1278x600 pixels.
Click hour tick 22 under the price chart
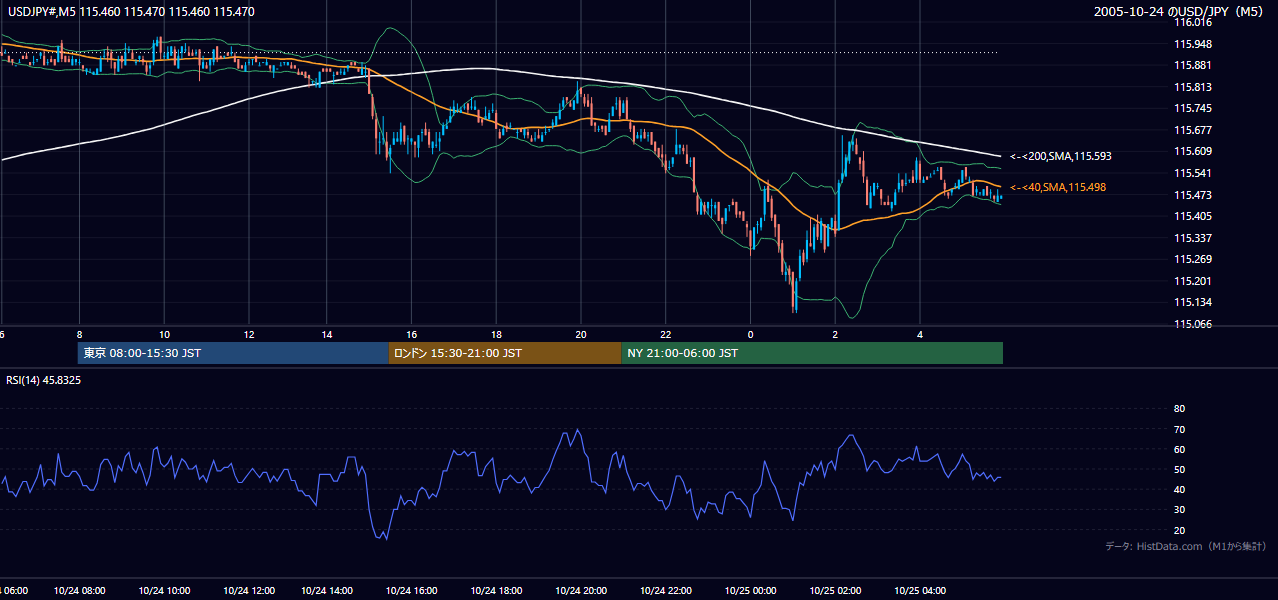pyautogui.click(x=665, y=334)
